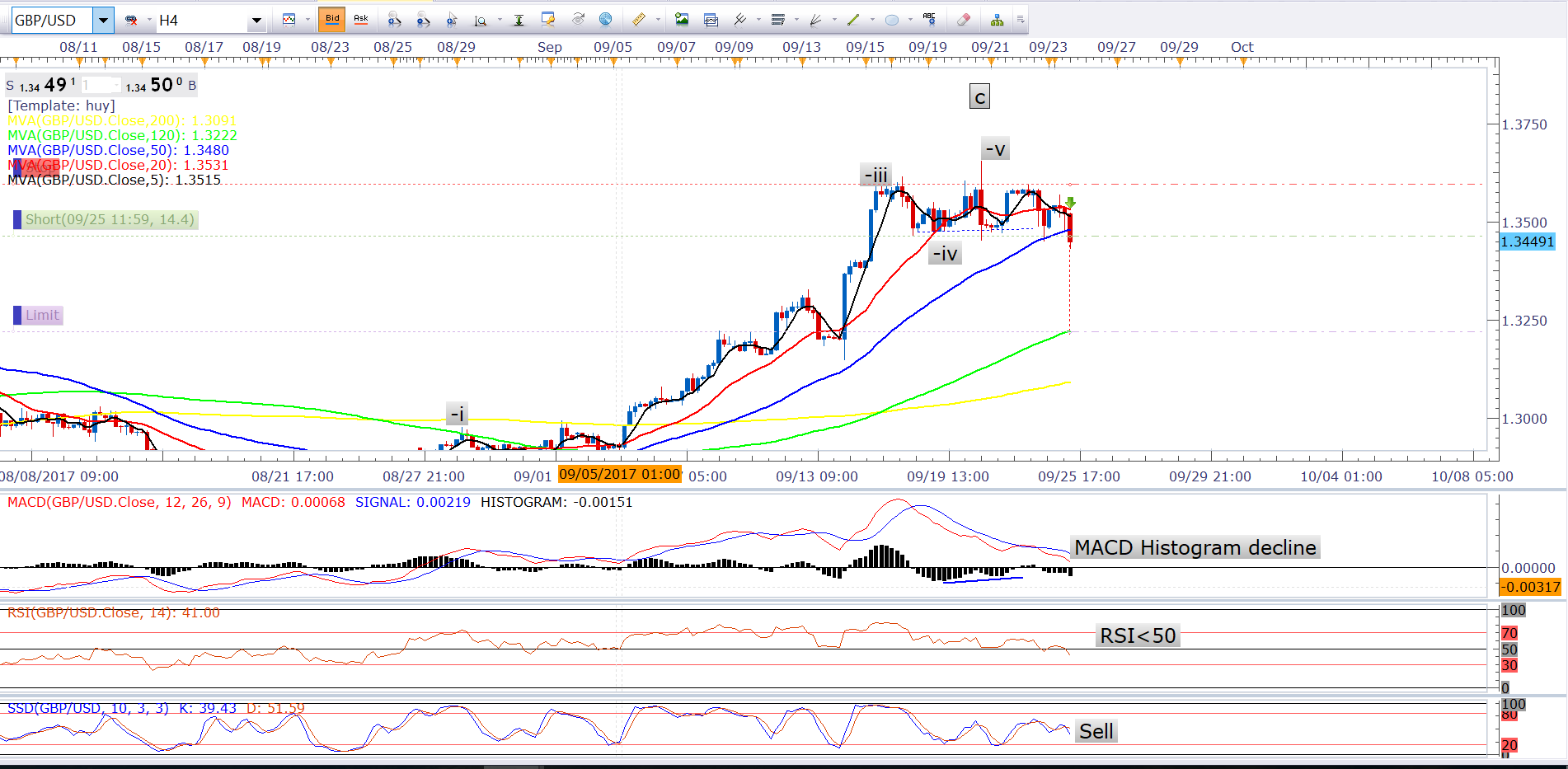Toggle the Ask price button
Image resolution: width=1568 pixels, height=769 pixels.
tap(360, 19)
